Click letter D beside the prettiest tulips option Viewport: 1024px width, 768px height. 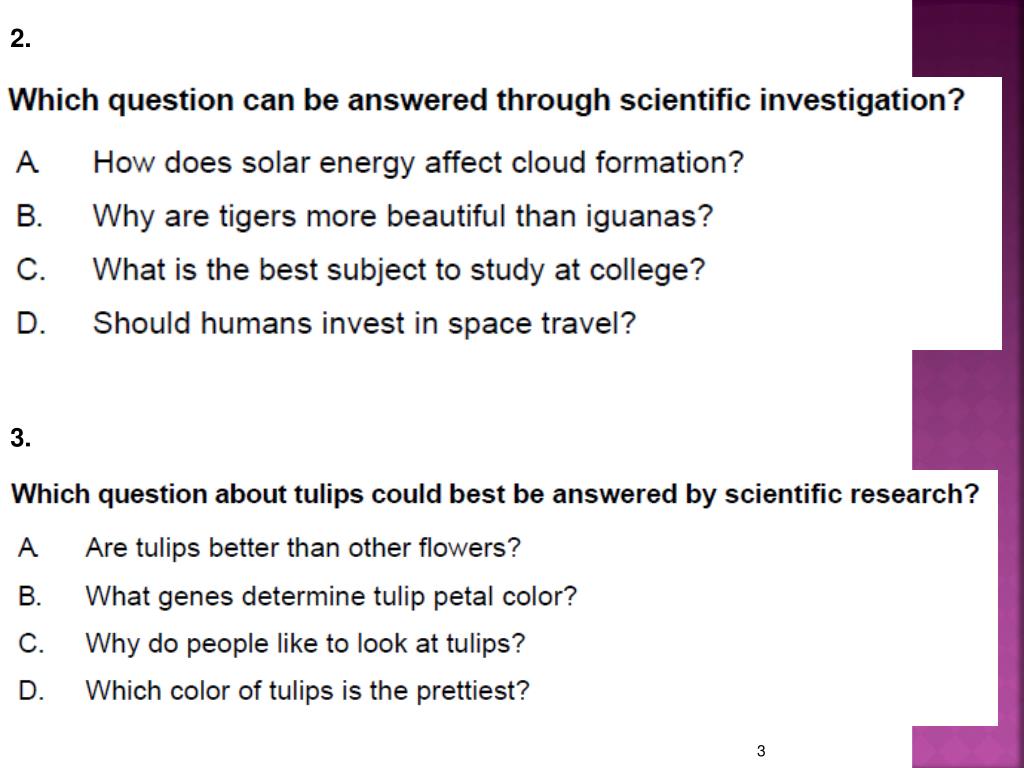(31, 691)
